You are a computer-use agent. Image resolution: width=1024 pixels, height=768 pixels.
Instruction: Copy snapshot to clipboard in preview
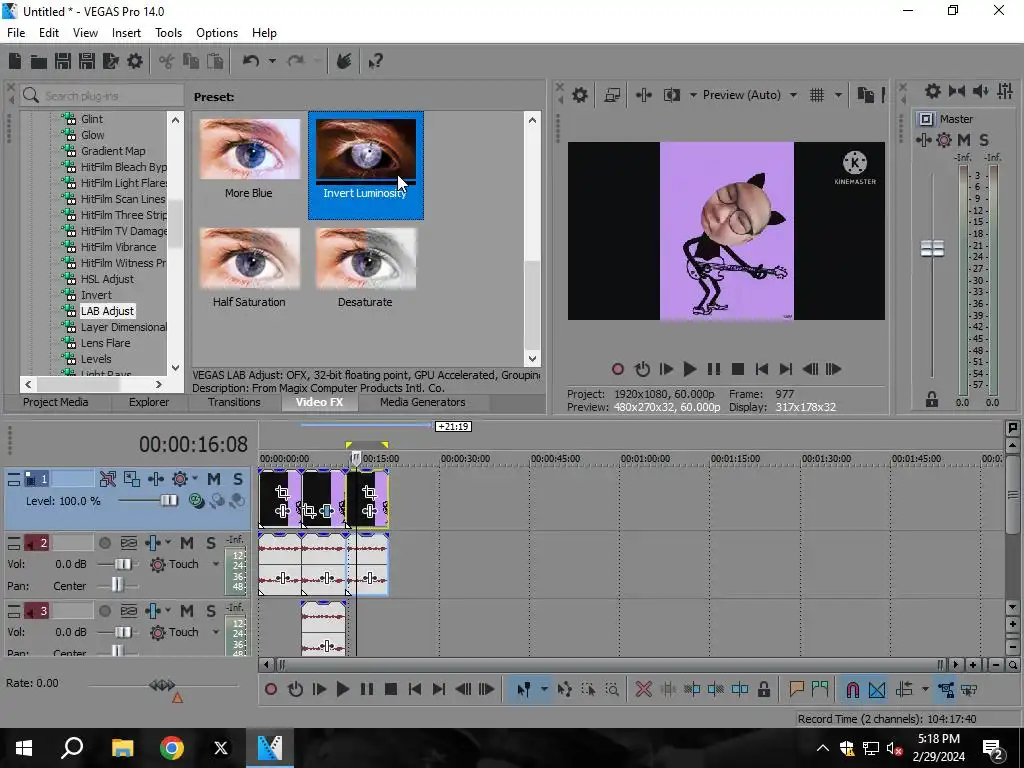(x=865, y=95)
